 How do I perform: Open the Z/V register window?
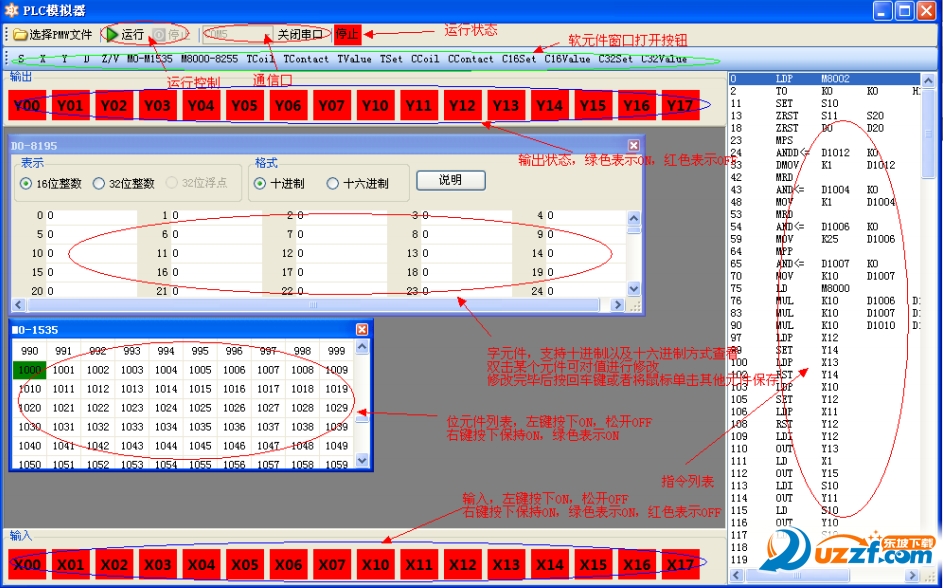click(x=110, y=59)
